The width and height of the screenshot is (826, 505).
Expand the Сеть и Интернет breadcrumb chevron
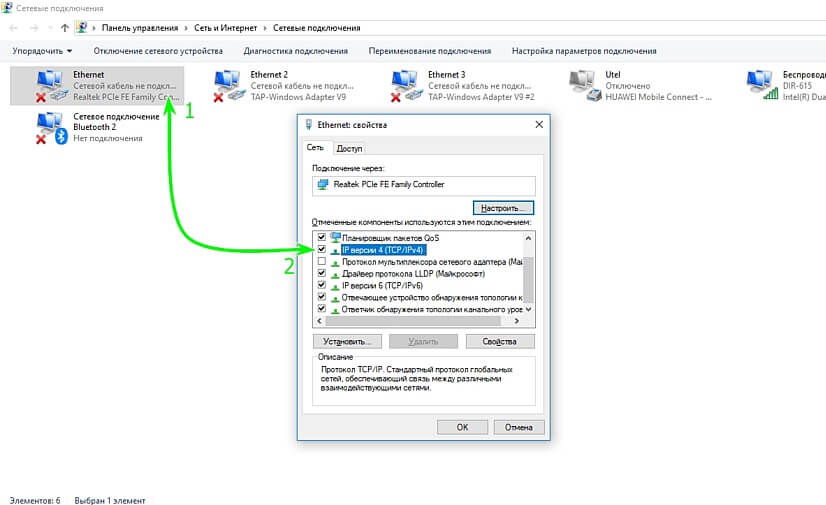pyautogui.click(x=264, y=28)
